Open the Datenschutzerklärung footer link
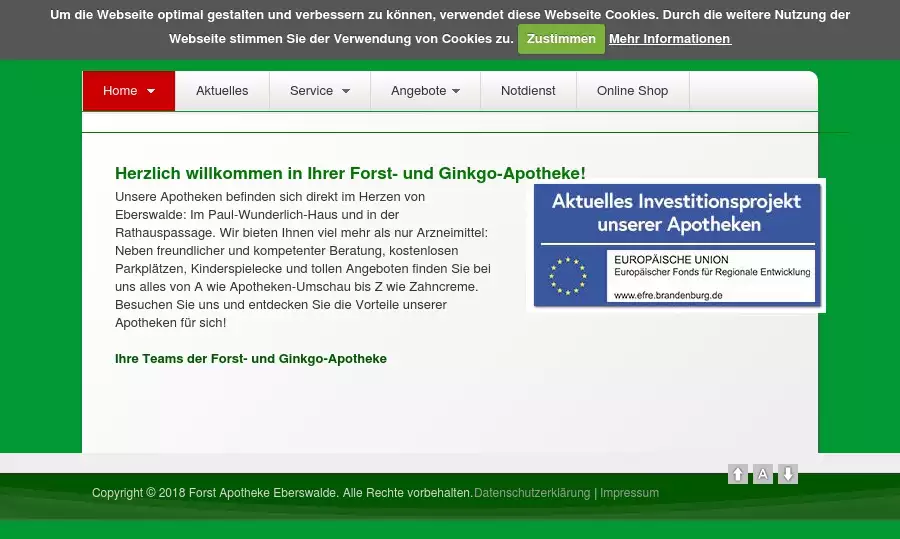900x539 pixels. point(532,493)
